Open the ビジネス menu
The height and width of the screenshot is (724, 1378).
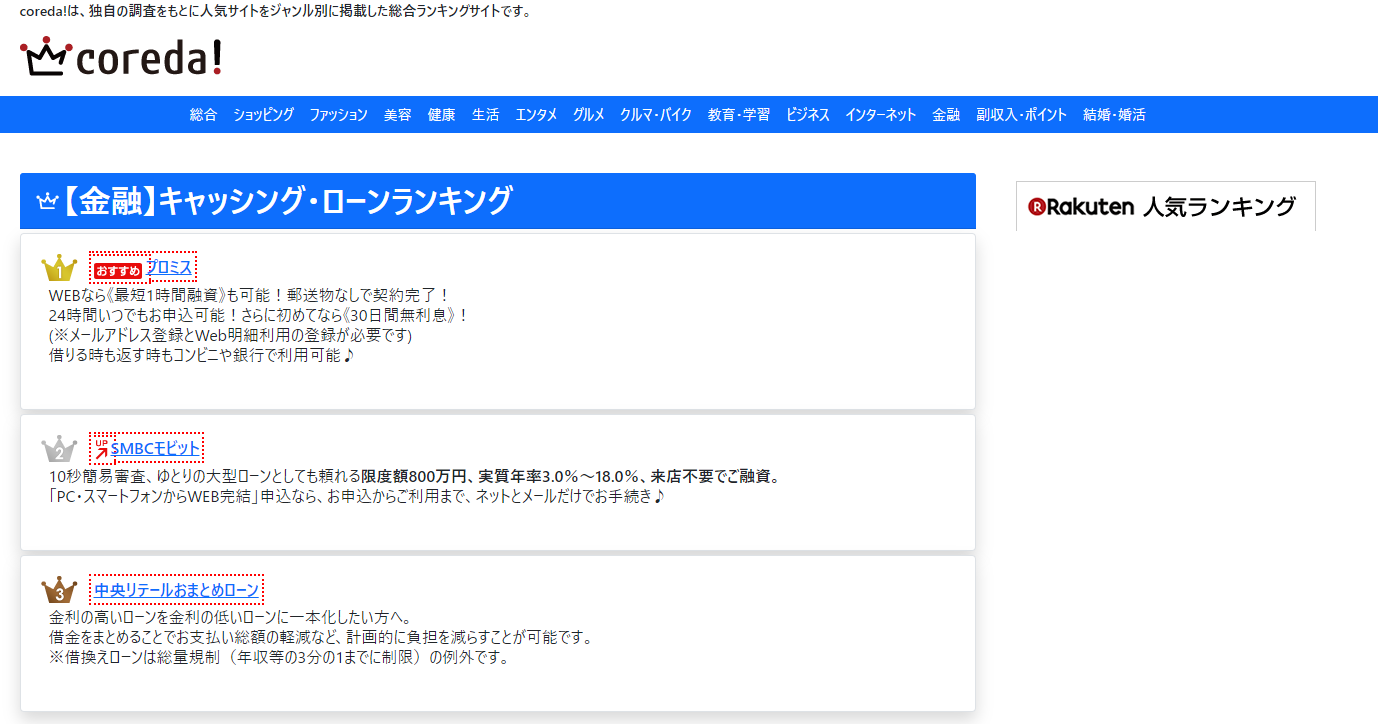coord(807,115)
